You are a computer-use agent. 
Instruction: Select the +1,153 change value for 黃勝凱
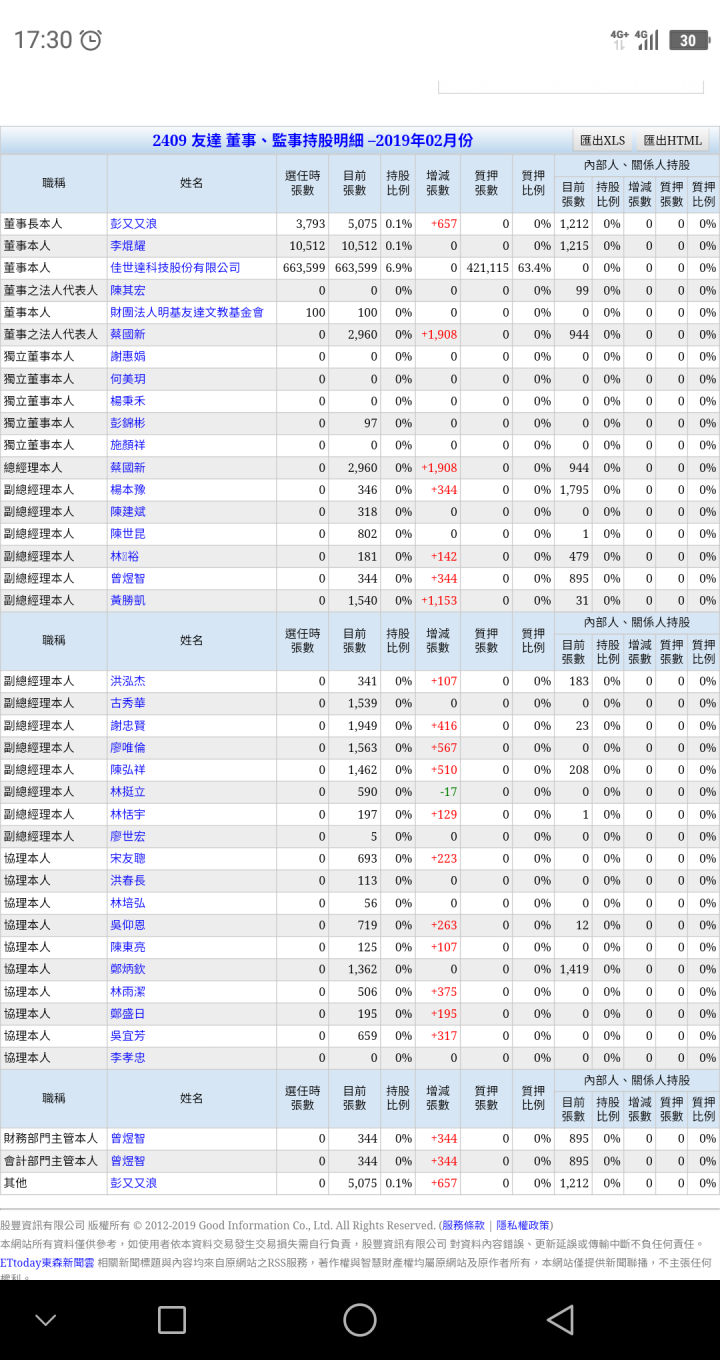[x=438, y=600]
